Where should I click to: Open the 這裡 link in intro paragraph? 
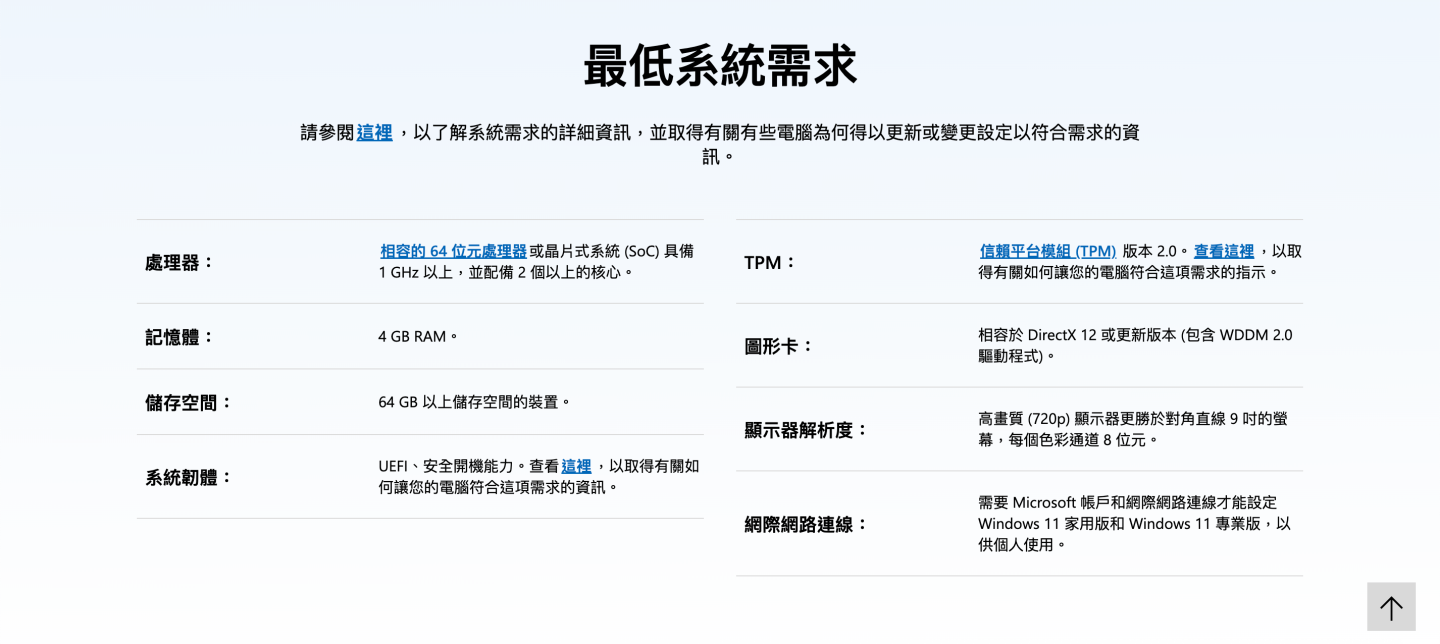click(374, 132)
